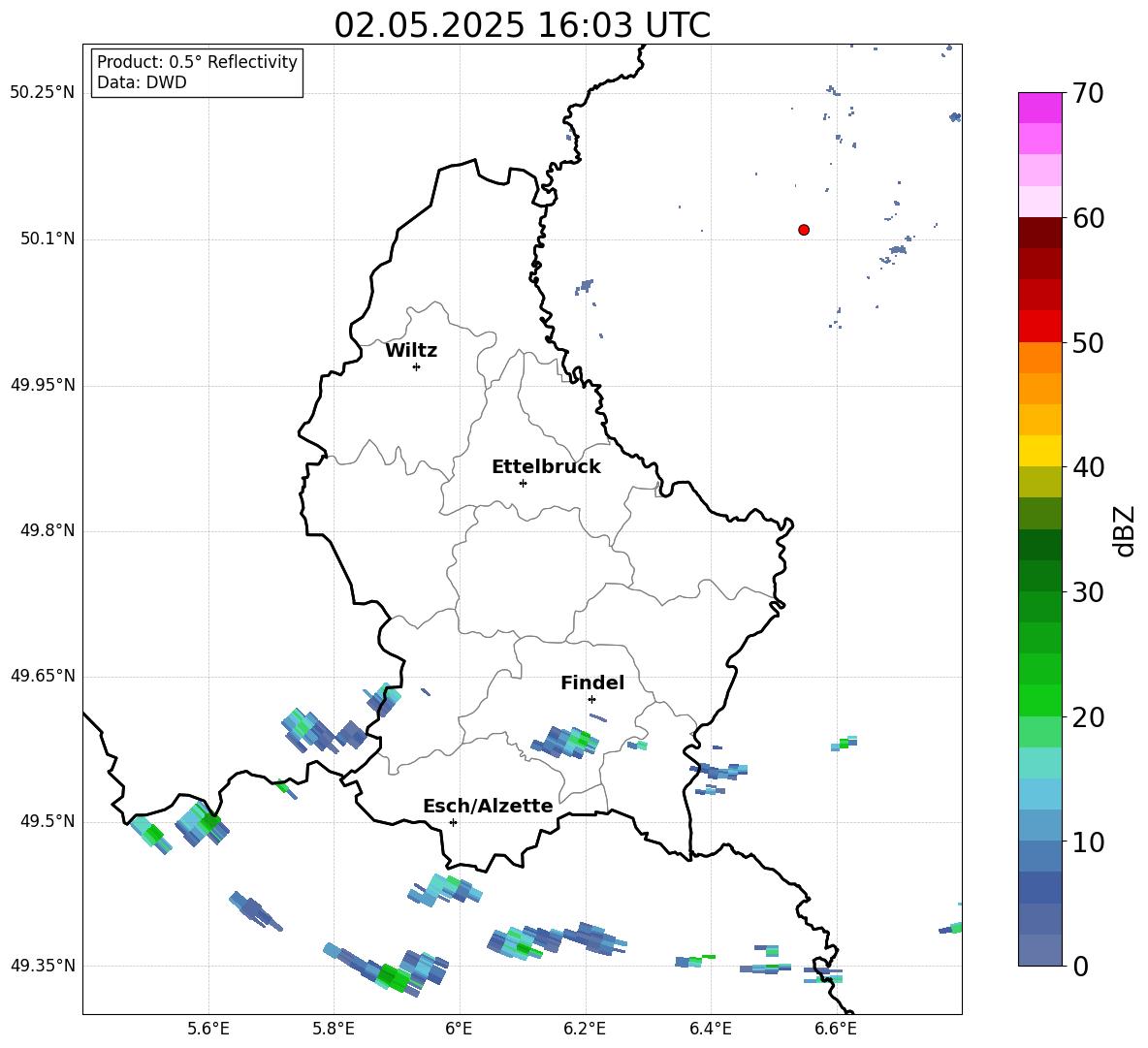
Task: Click the colorbar tick label 30
Action: pos(1088,592)
